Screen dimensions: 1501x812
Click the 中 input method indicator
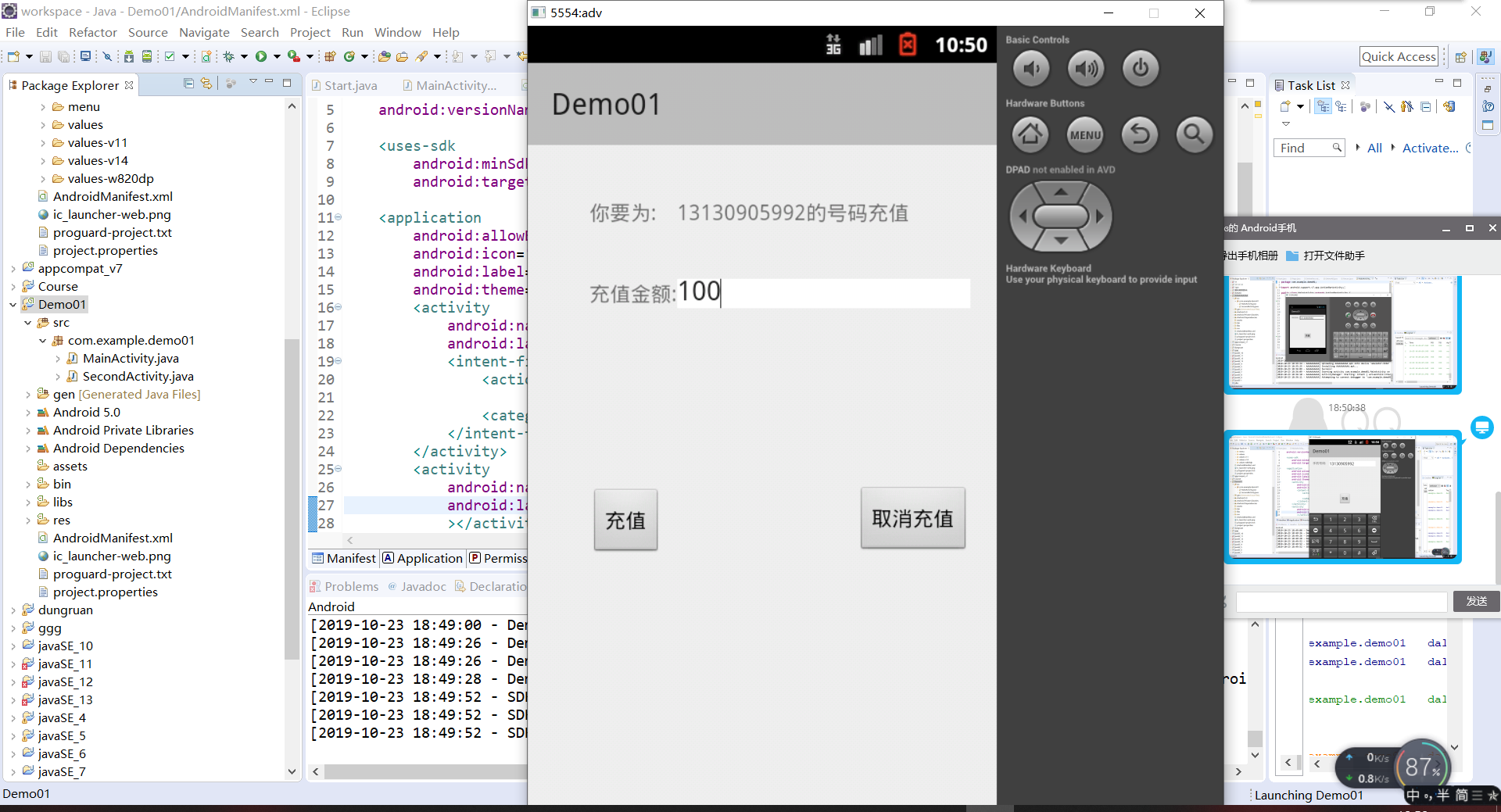(x=1413, y=796)
